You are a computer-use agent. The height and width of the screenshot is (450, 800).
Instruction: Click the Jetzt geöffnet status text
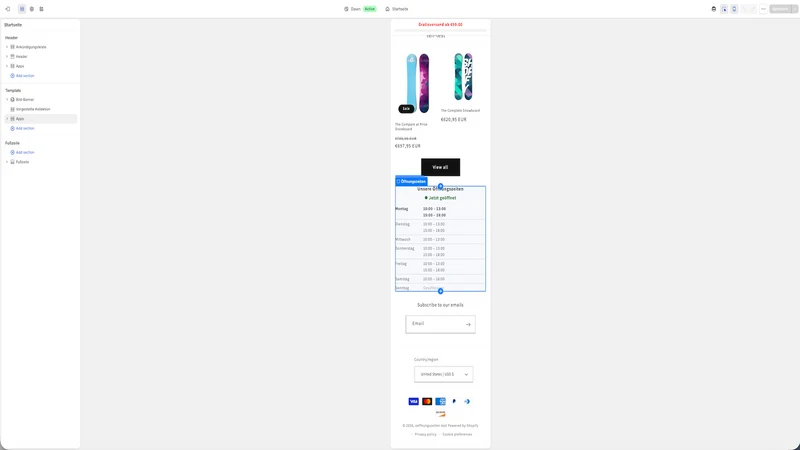click(440, 198)
